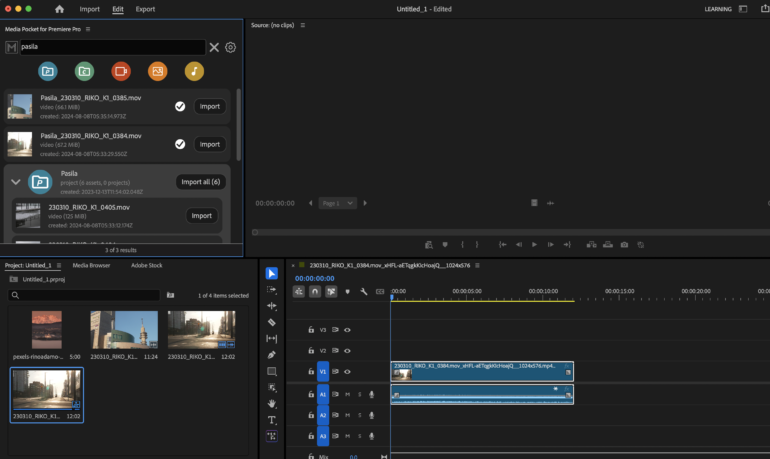The height and width of the screenshot is (459, 770).
Task: Select the Pen tool in the toolbar
Action: pyautogui.click(x=272, y=354)
